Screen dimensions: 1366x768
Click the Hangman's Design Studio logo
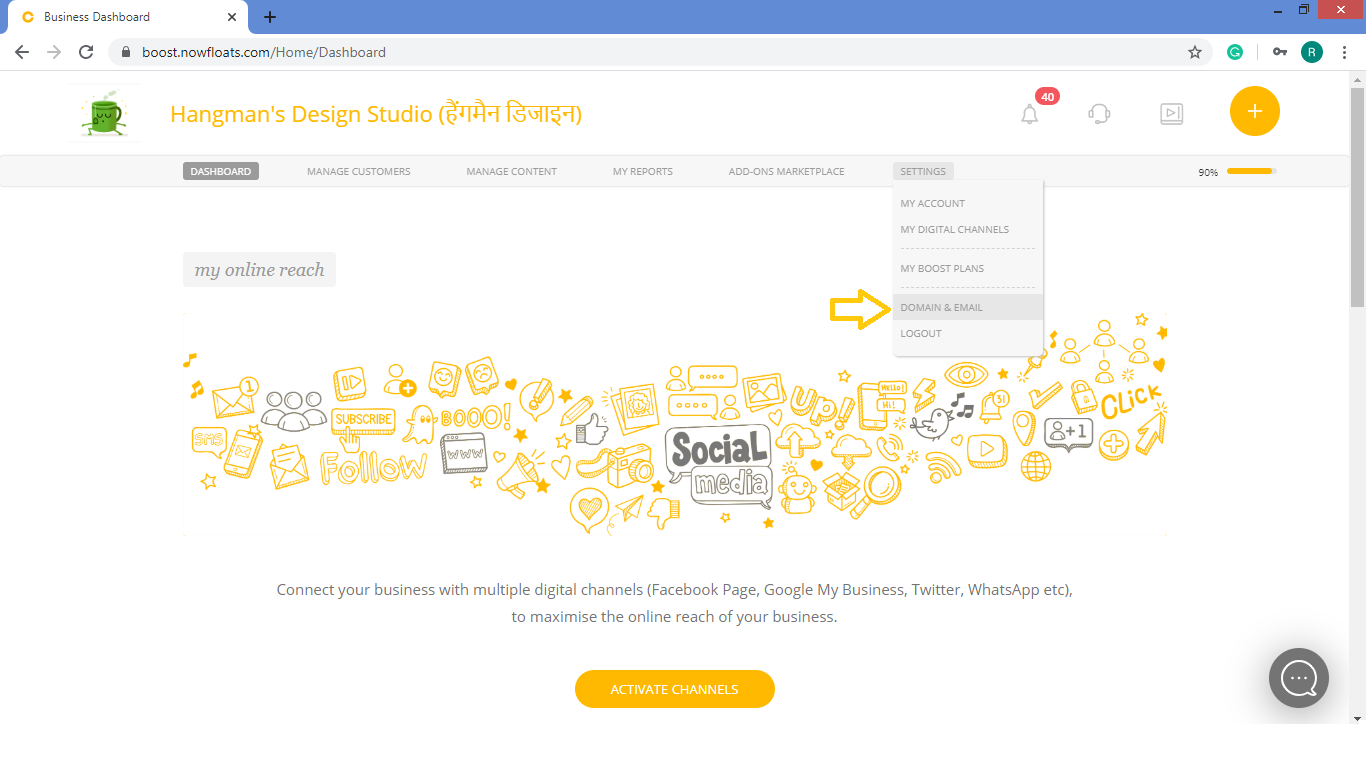click(x=103, y=111)
